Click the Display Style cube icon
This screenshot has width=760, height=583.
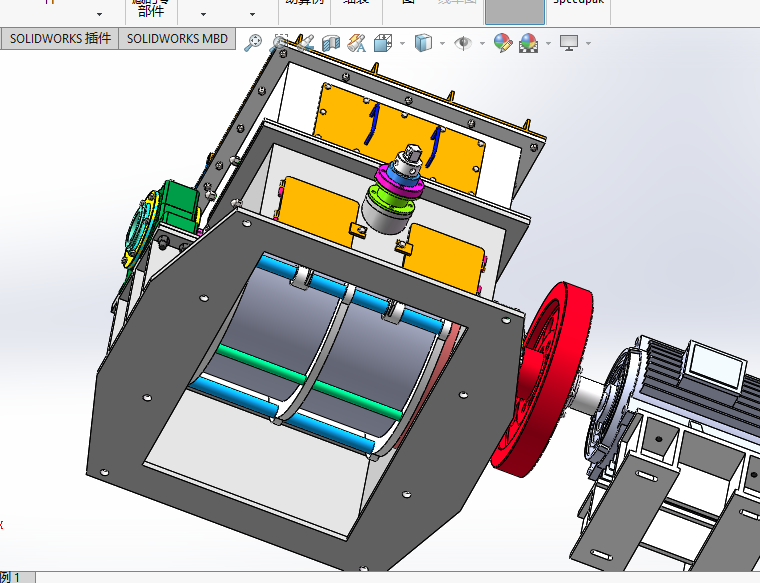[423, 43]
